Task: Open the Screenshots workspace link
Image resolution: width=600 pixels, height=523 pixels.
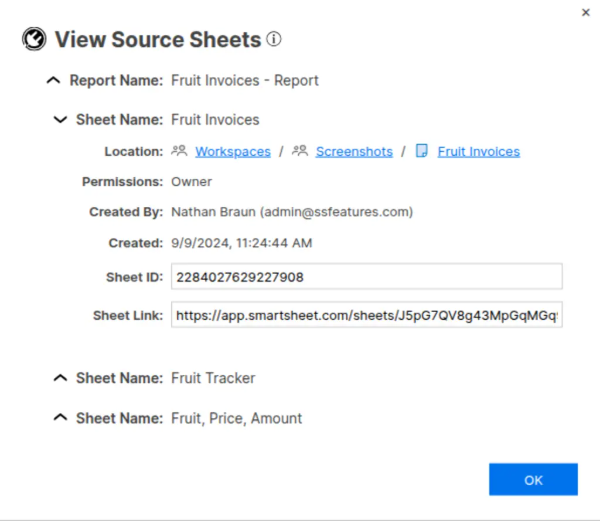Action: click(x=354, y=152)
